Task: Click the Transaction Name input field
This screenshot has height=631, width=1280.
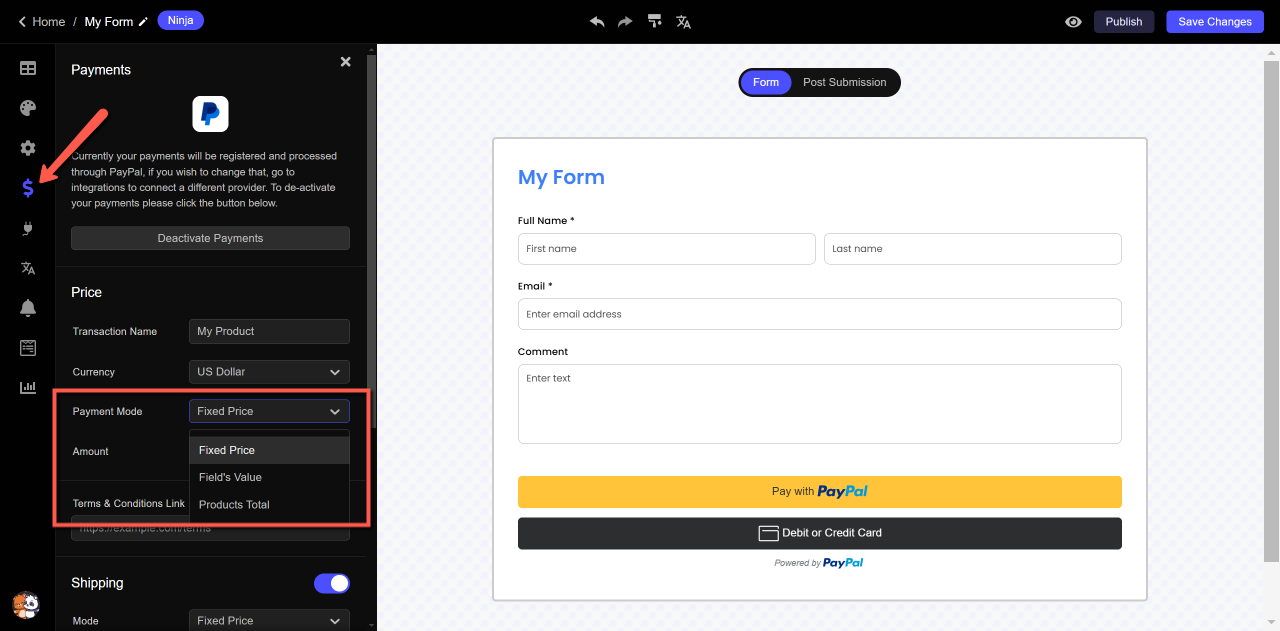Action: tap(269, 331)
